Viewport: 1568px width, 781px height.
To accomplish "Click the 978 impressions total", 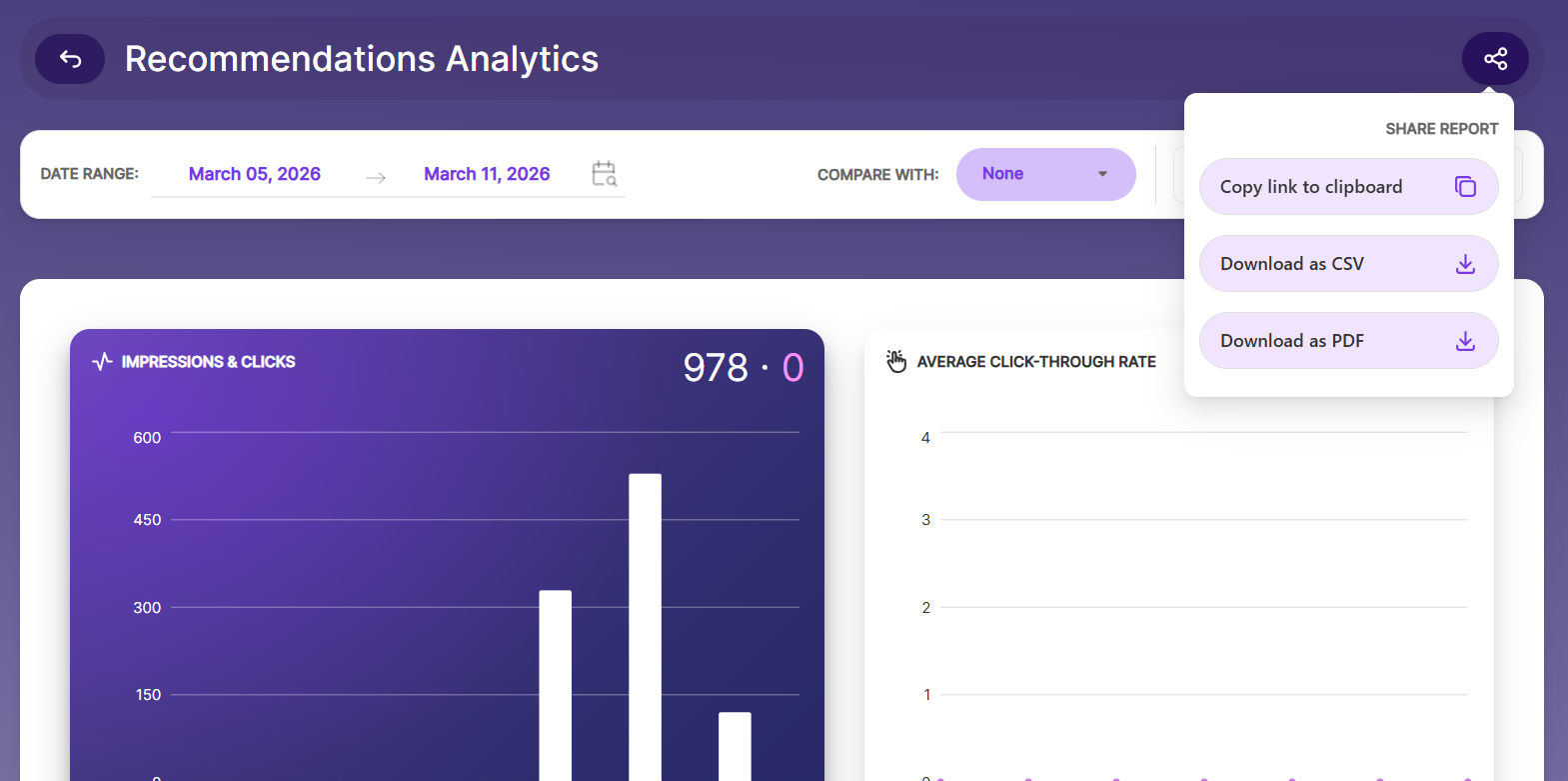I will point(716,368).
